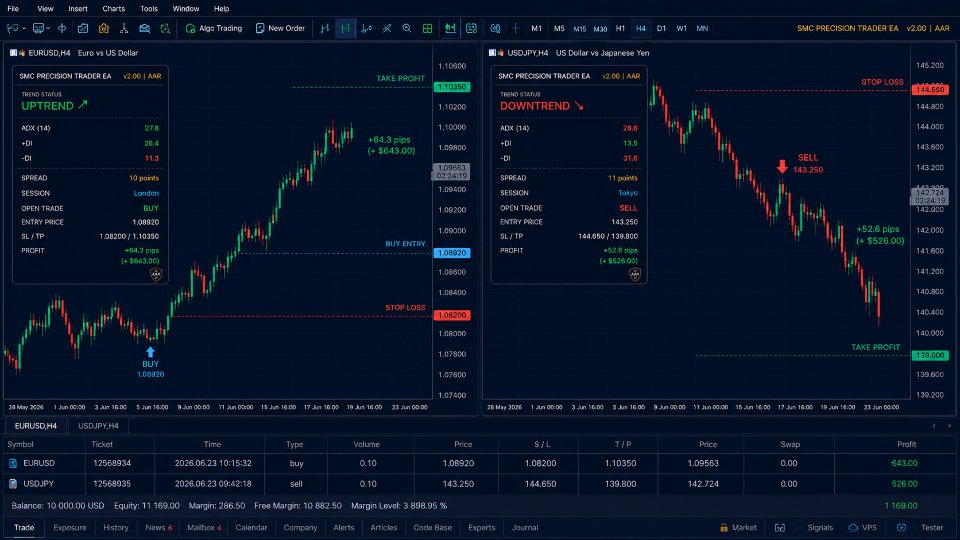Click the New Order button

(280, 28)
